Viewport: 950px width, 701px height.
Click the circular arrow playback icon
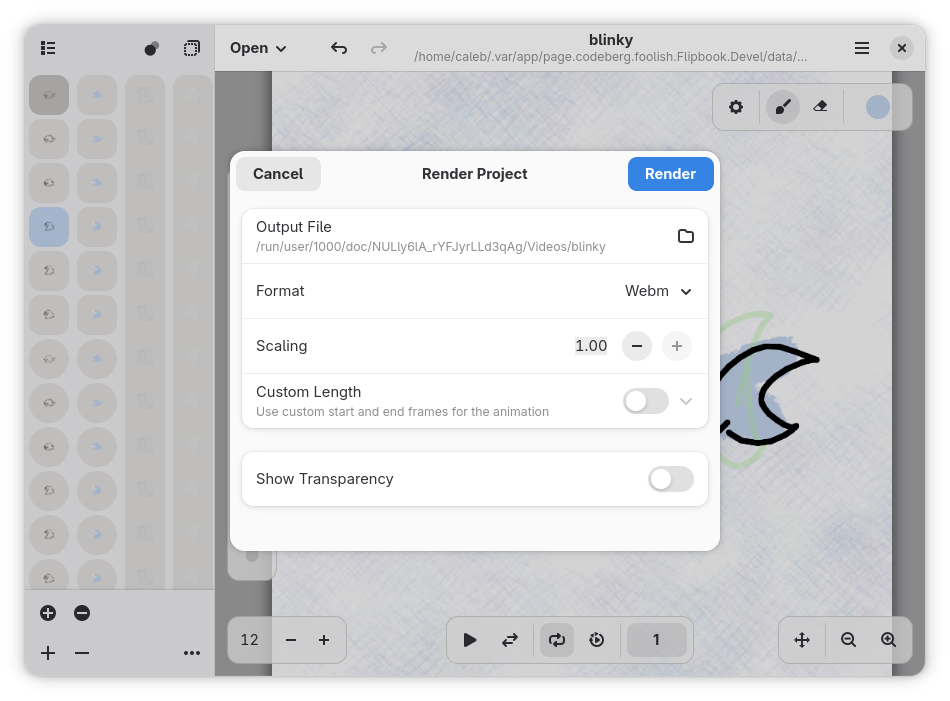click(x=597, y=640)
